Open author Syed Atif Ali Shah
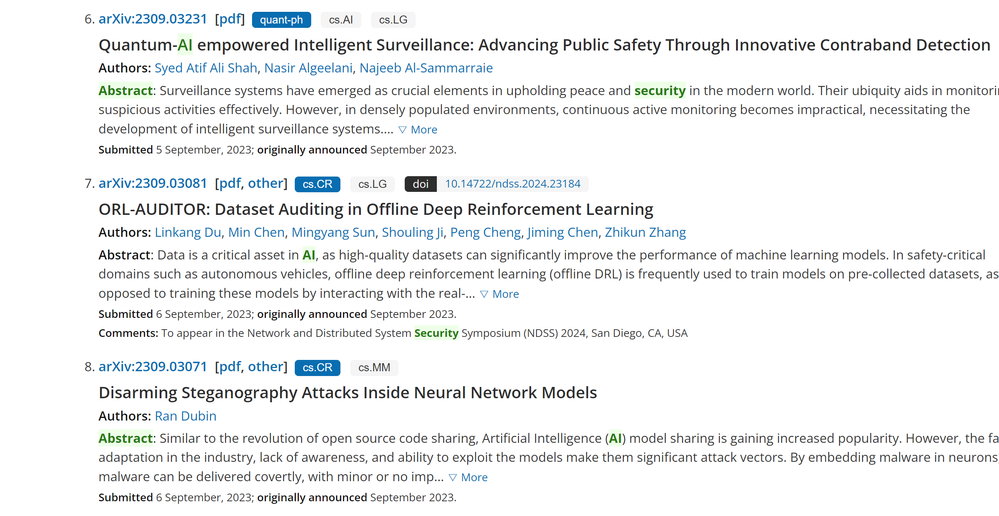 pyautogui.click(x=205, y=68)
